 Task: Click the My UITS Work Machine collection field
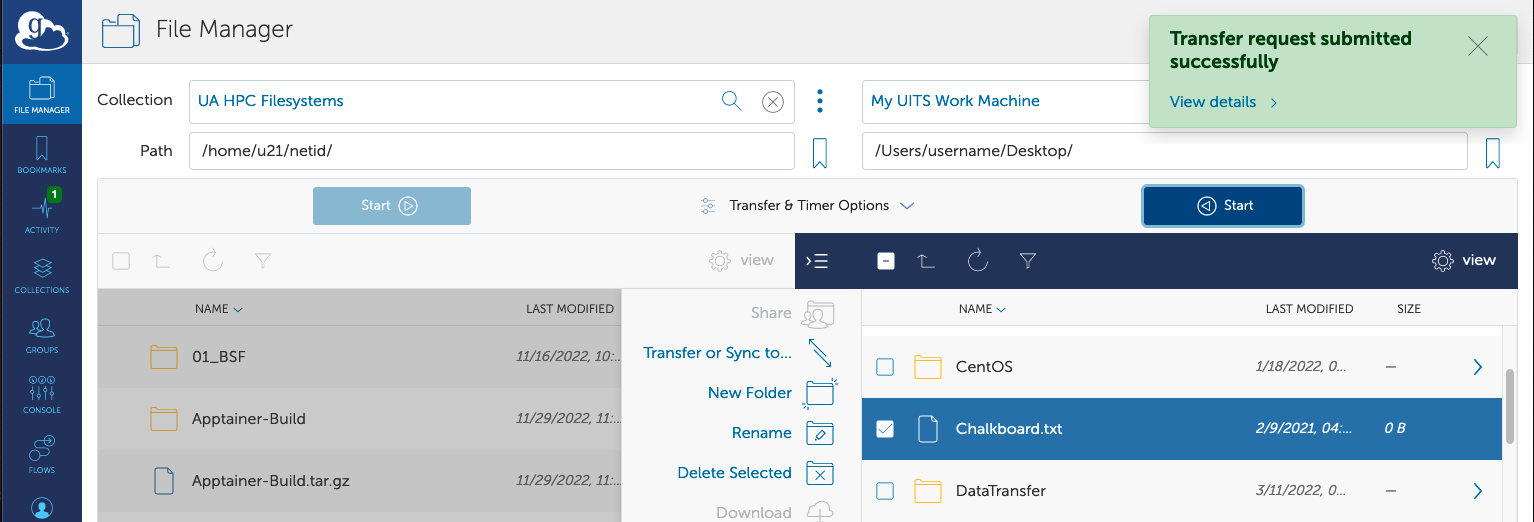coord(1005,101)
